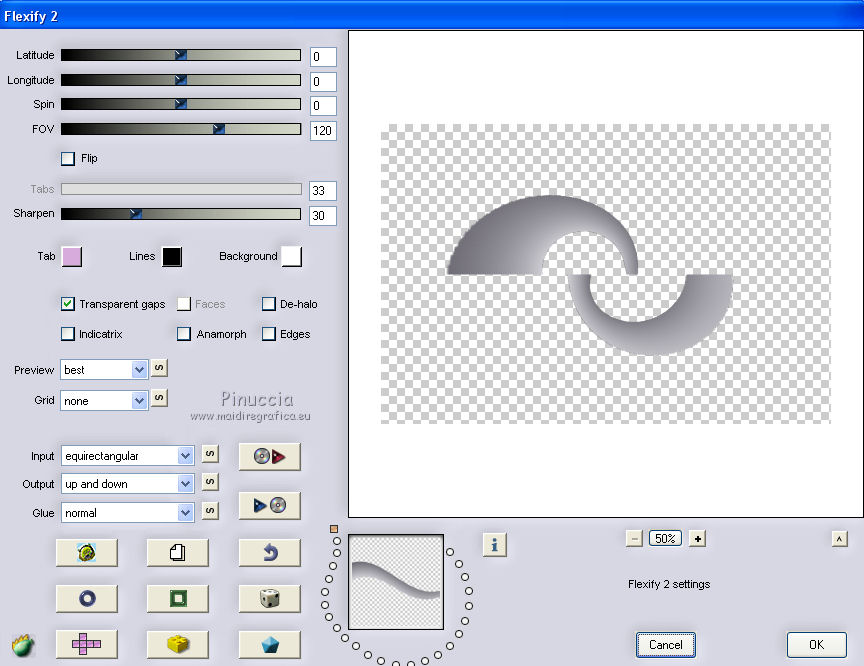Click the Spin slider handle
Viewport: 864px width, 666px height.
click(180, 104)
